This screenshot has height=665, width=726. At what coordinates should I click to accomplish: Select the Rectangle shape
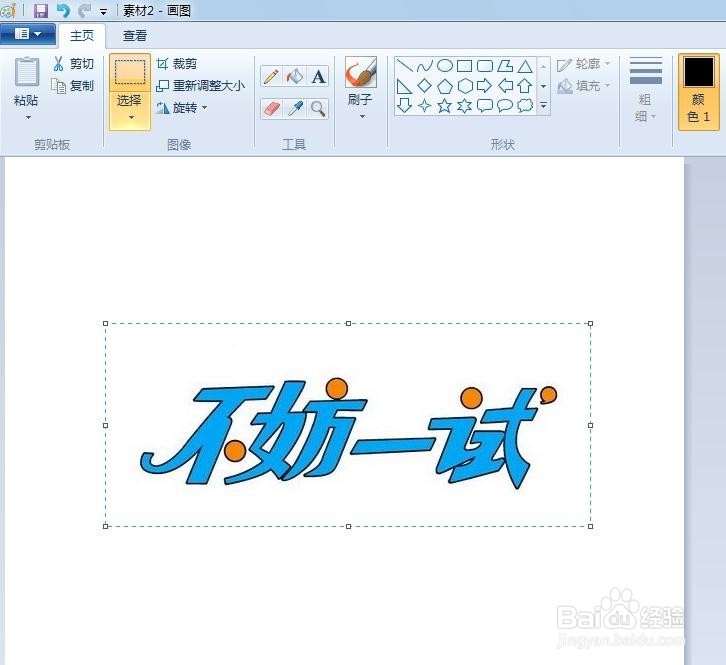pyautogui.click(x=465, y=66)
